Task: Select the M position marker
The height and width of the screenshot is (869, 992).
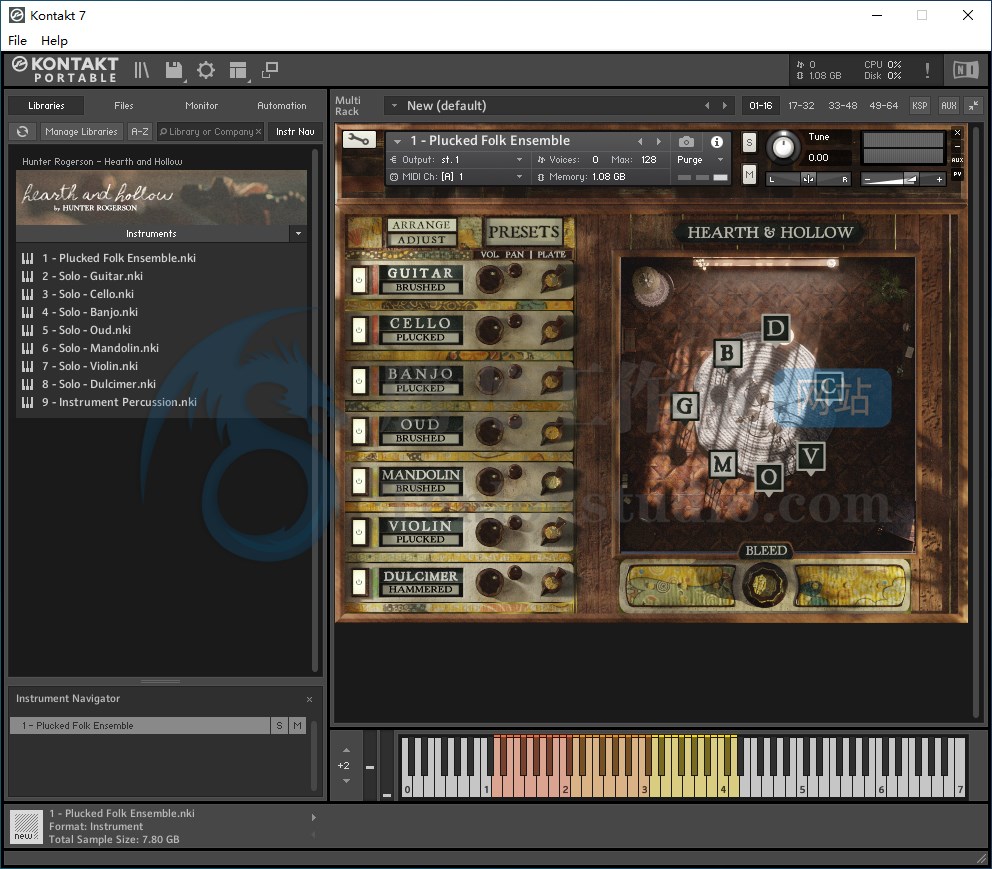Action: click(x=723, y=464)
